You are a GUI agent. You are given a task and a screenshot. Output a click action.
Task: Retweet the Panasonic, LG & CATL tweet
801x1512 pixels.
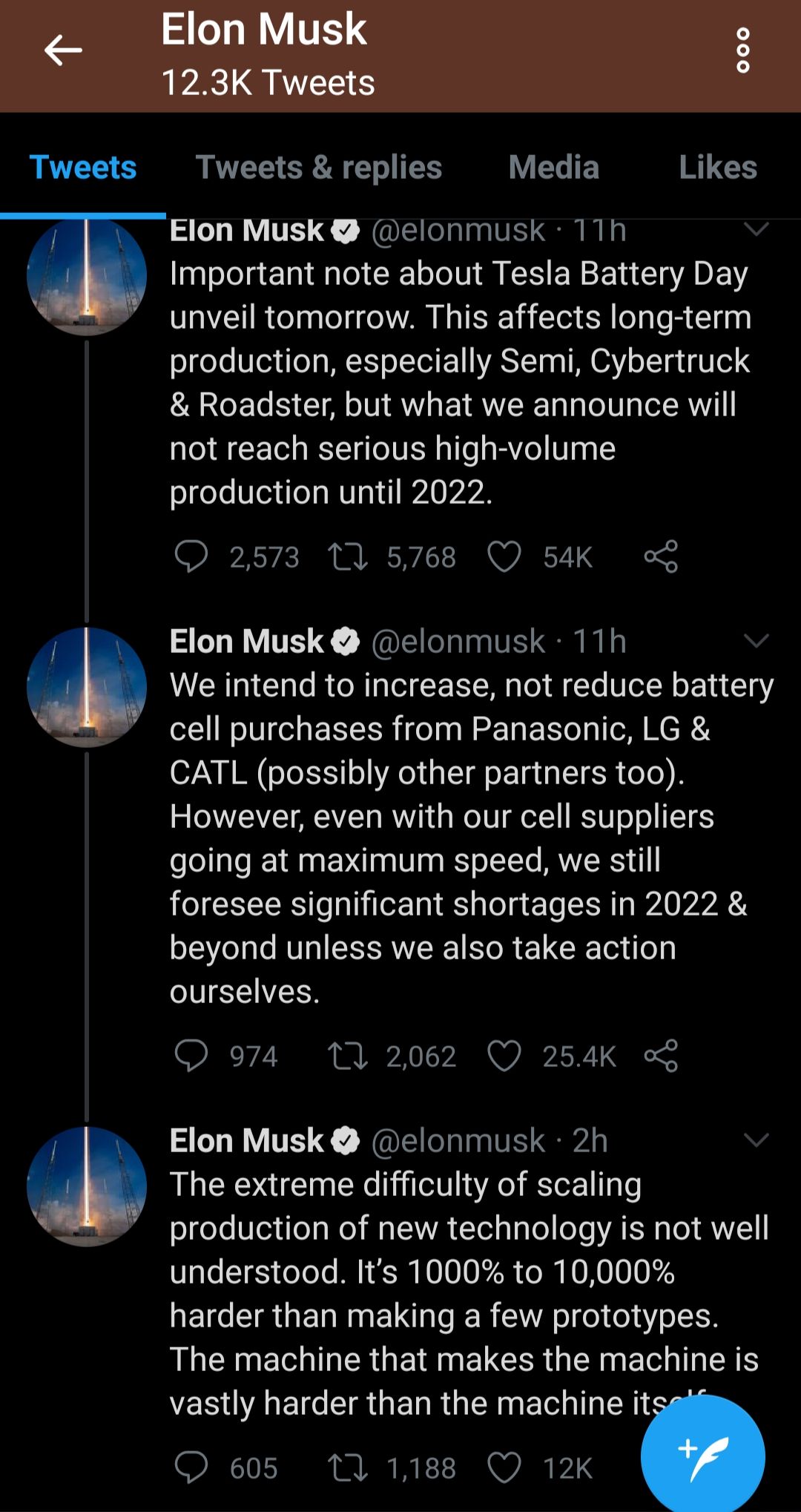pyautogui.click(x=348, y=1056)
